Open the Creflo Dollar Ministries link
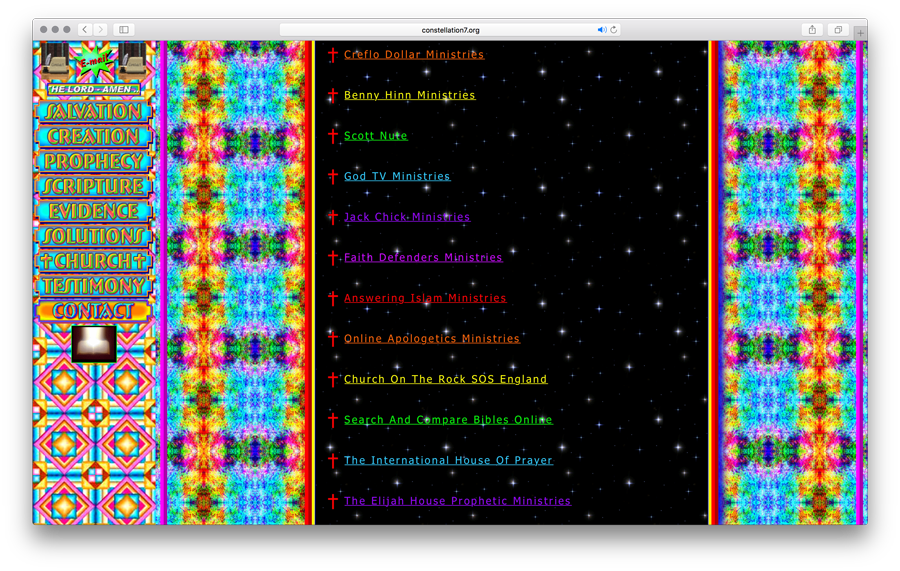Screen dimensions: 900x571 tap(414, 55)
